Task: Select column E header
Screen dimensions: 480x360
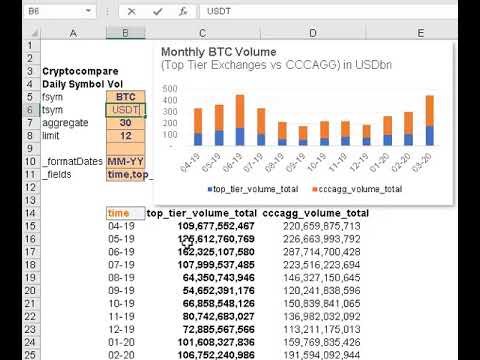Action: point(421,33)
